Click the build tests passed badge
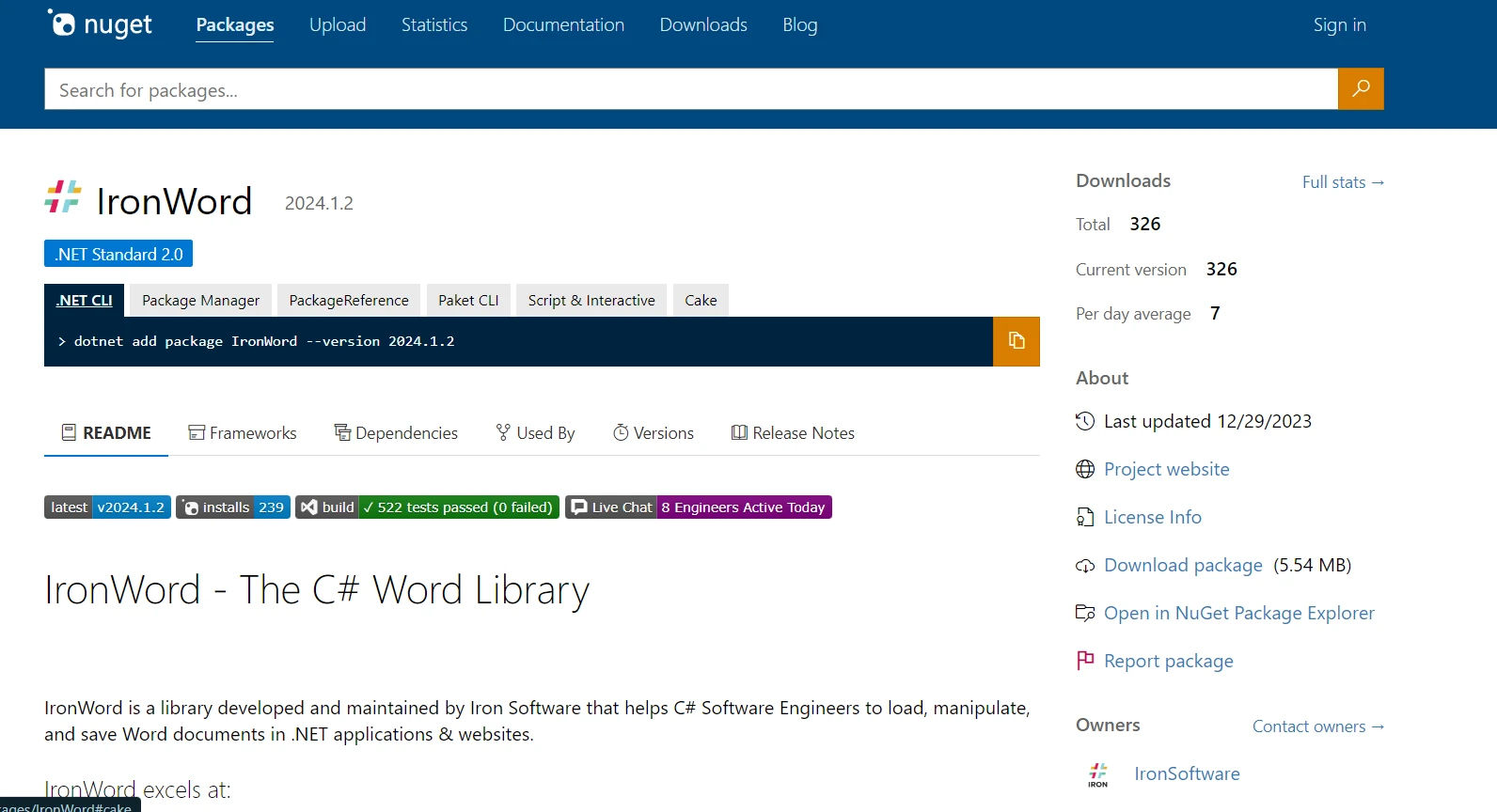The width and height of the screenshot is (1497, 812). click(427, 507)
